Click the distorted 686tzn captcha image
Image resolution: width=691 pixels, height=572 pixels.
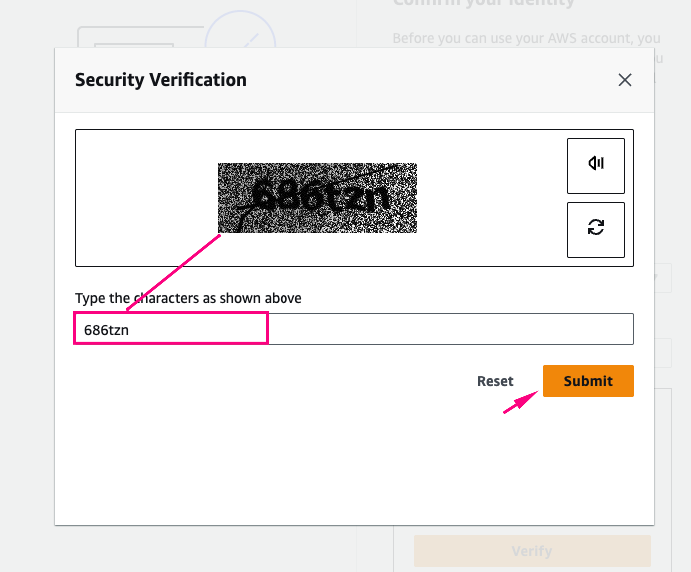pos(317,198)
